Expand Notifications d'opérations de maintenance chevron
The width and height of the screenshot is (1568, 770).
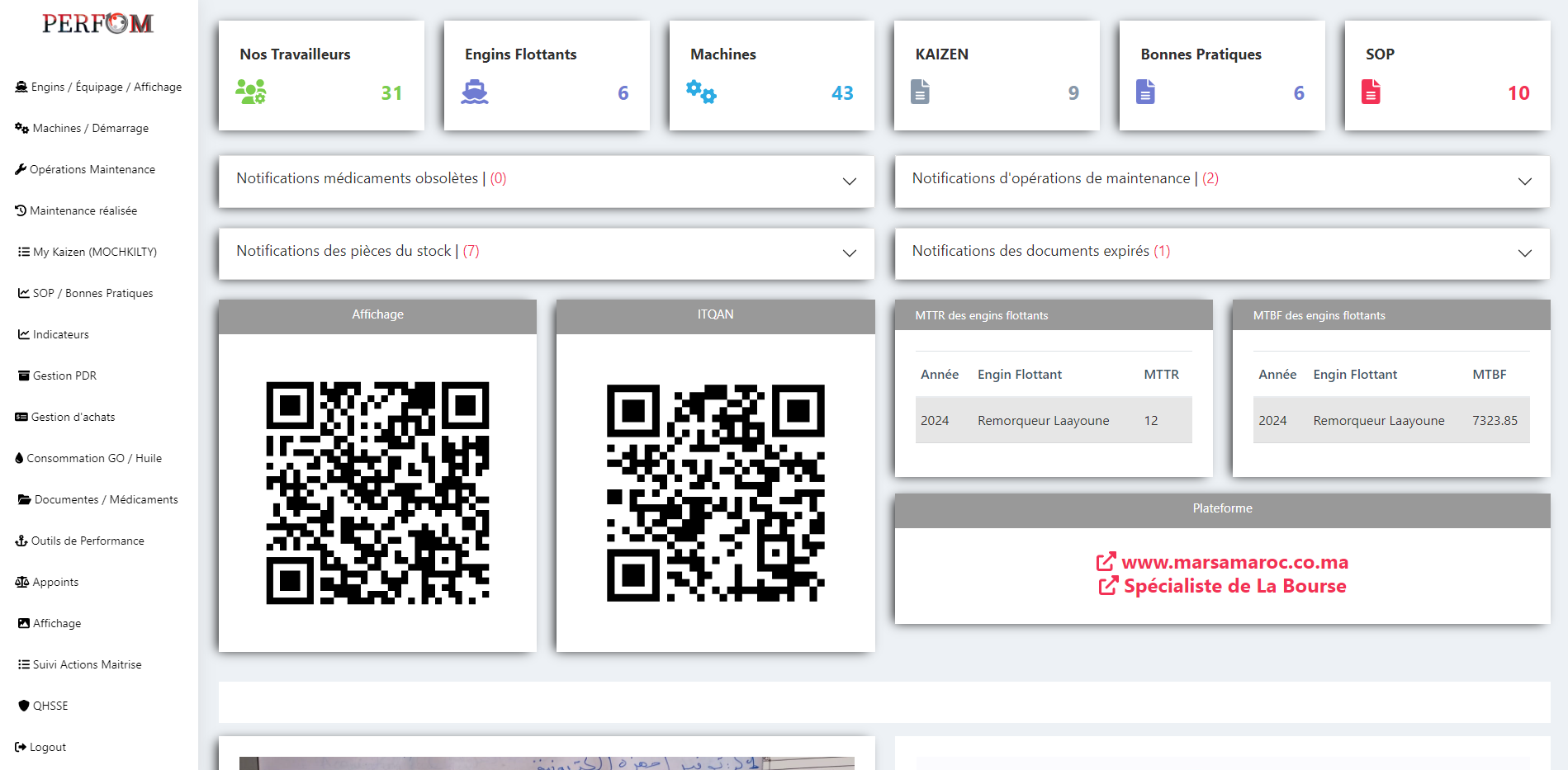click(x=1524, y=182)
